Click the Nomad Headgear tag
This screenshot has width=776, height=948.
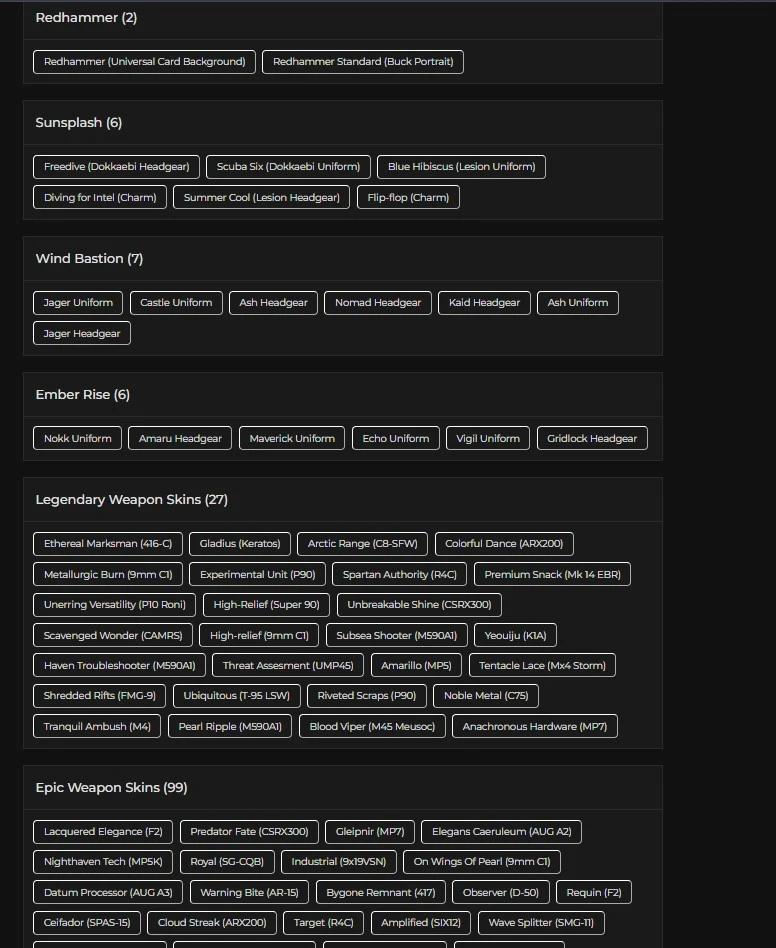pos(378,303)
